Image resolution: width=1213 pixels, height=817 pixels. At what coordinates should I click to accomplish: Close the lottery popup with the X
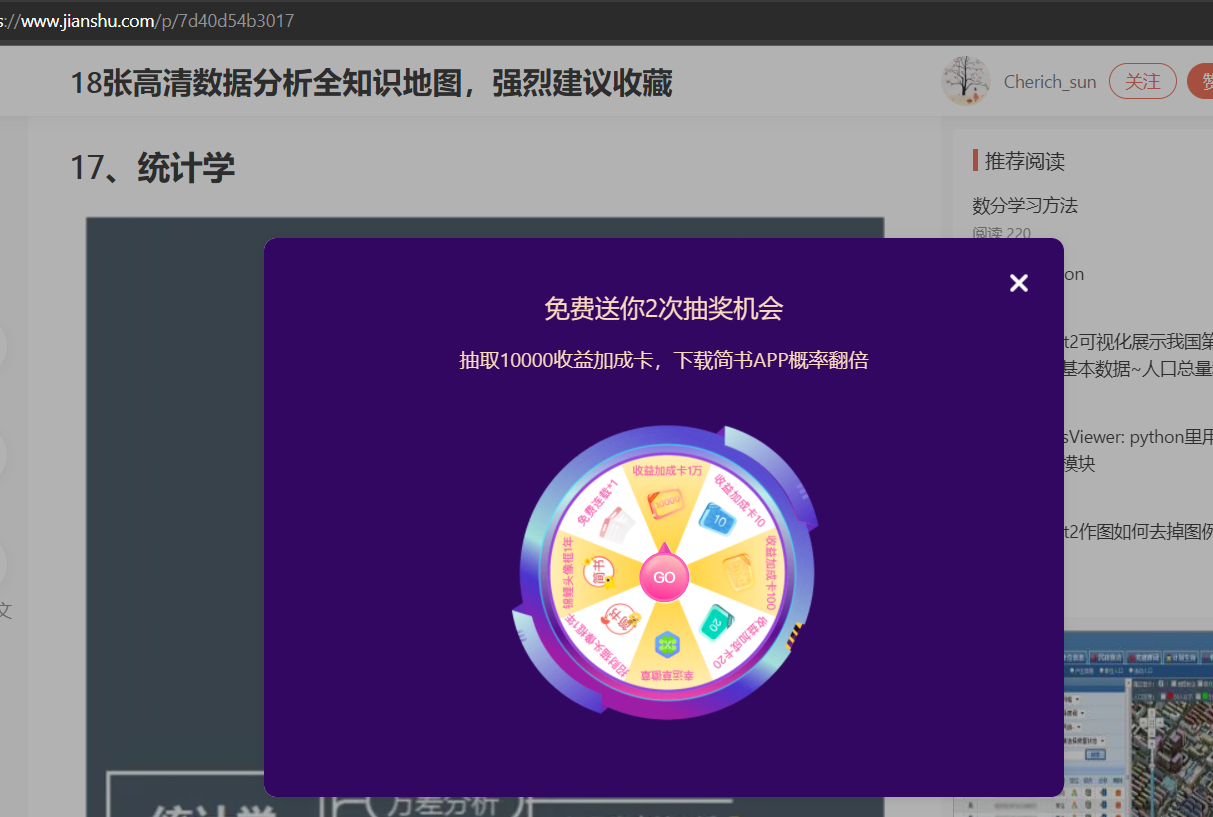(x=1019, y=283)
